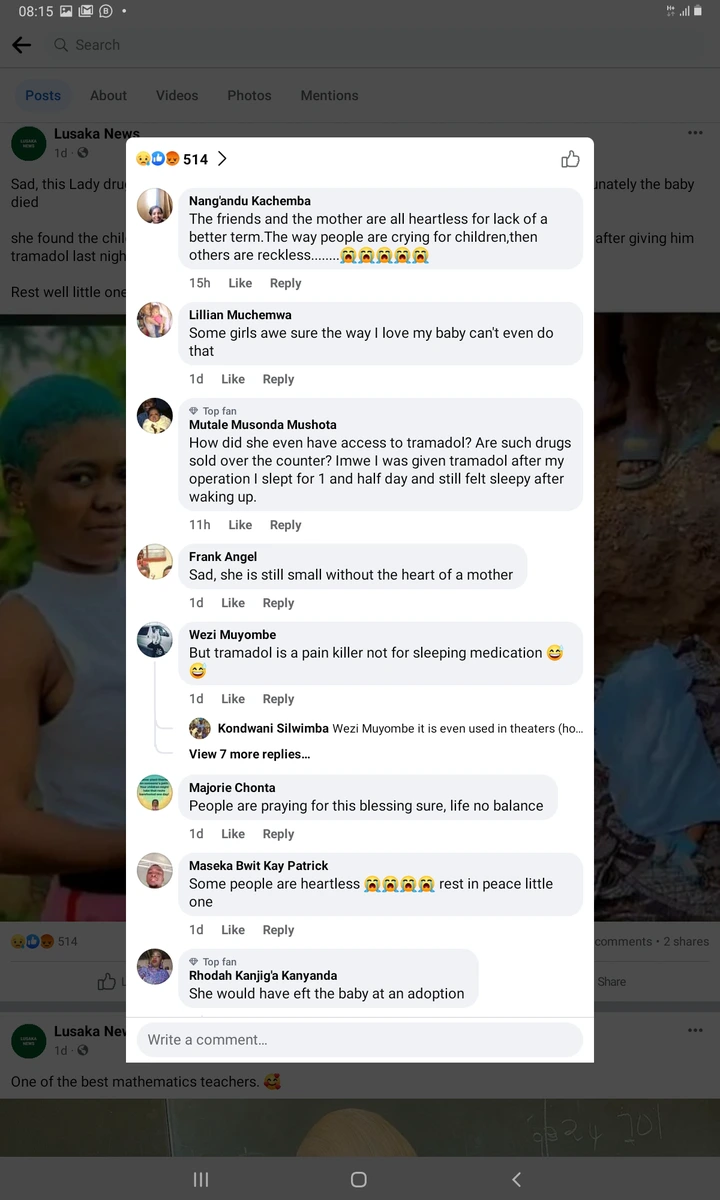This screenshot has width=720, height=1200.
Task: Switch to the Photos tab
Action: coord(249,96)
